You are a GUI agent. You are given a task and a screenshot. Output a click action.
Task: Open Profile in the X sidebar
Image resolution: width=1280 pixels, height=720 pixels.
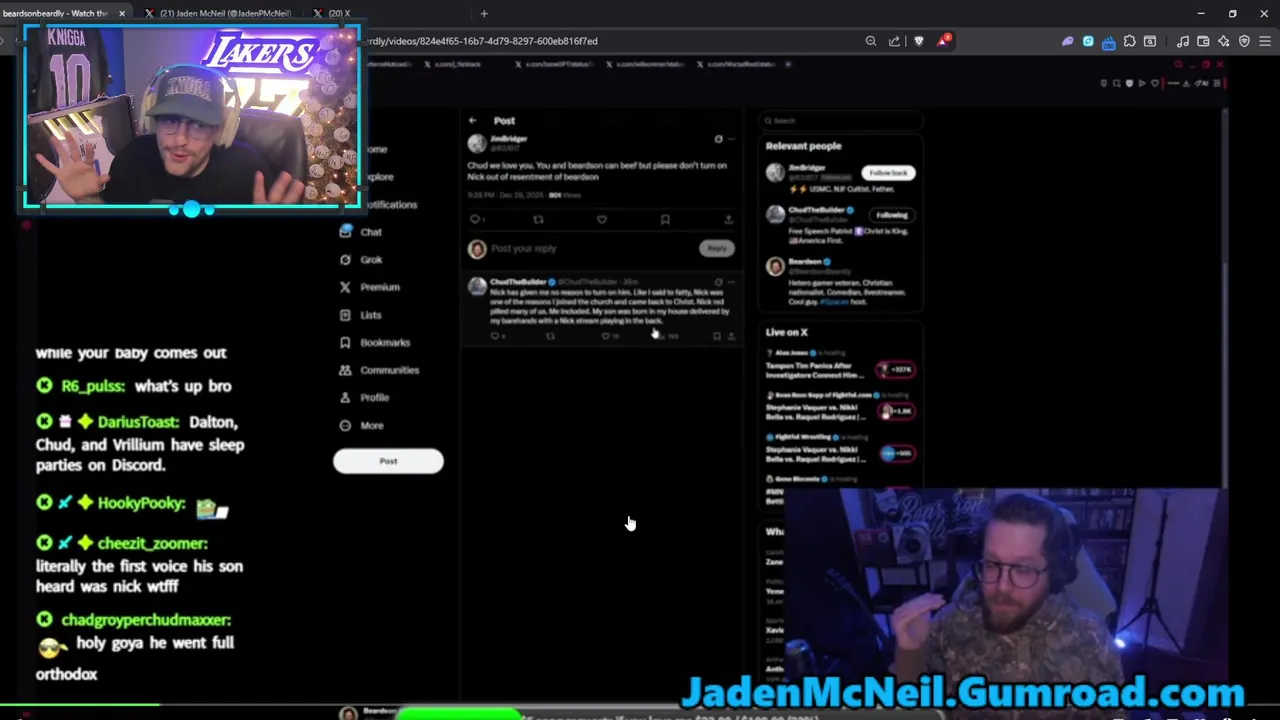pyautogui.click(x=364, y=397)
